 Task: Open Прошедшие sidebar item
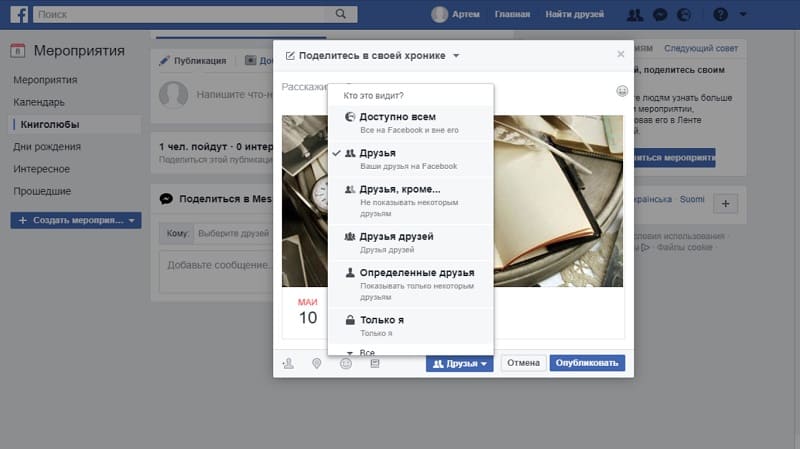(42, 191)
